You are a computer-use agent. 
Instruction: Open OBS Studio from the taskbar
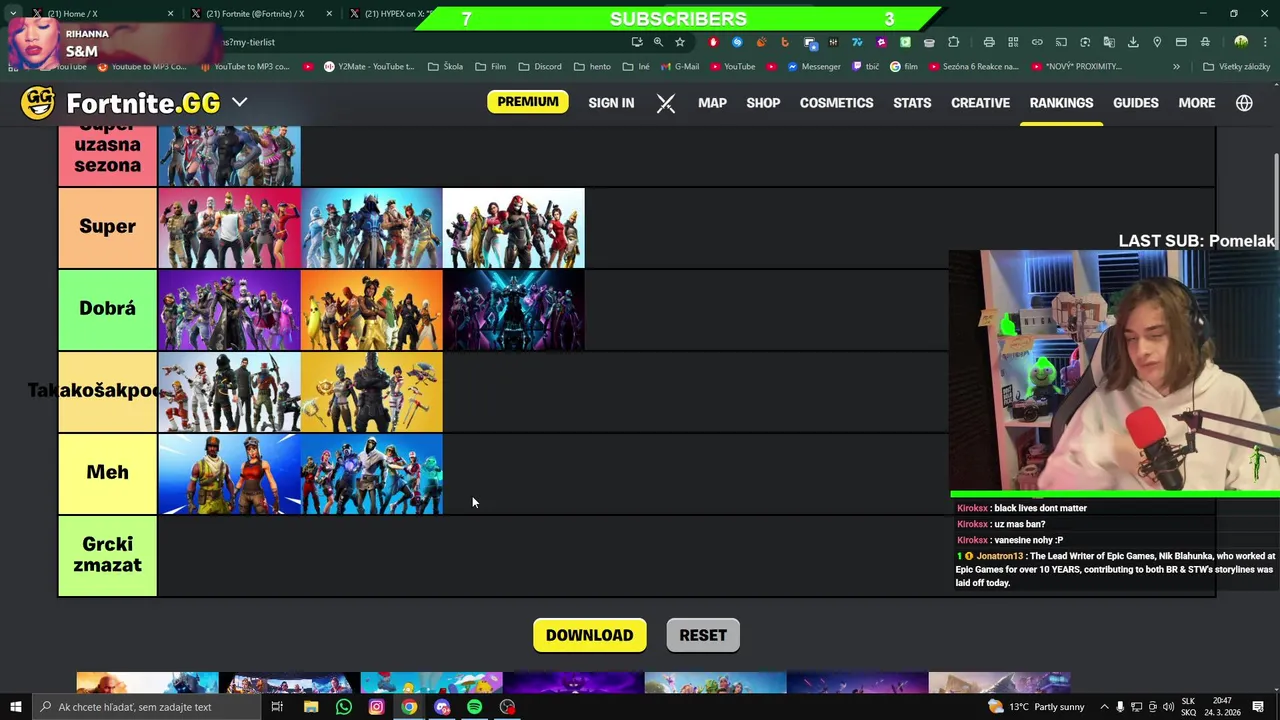tap(507, 707)
